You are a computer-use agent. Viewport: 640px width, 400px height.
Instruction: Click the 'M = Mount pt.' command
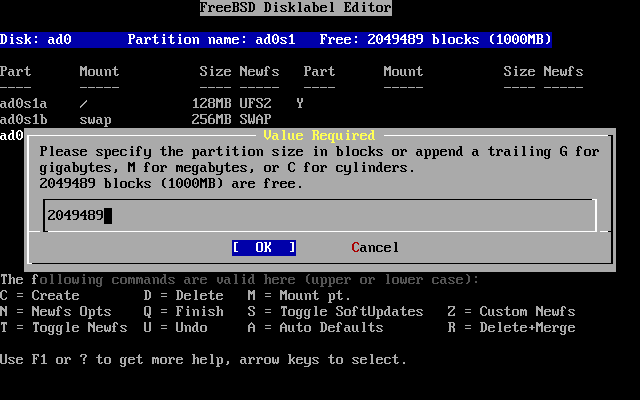(299, 296)
